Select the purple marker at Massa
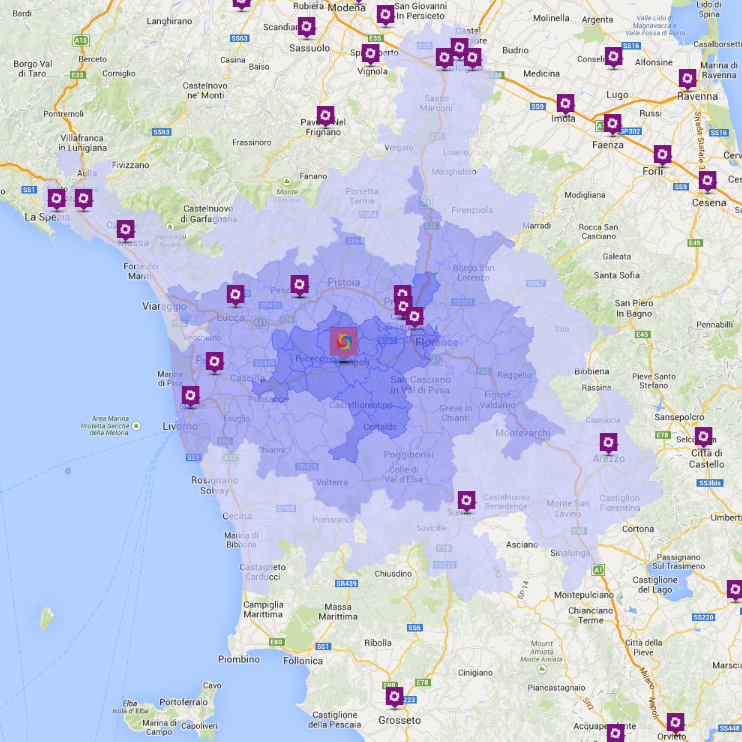Screen dimensions: 742x742 point(125,230)
